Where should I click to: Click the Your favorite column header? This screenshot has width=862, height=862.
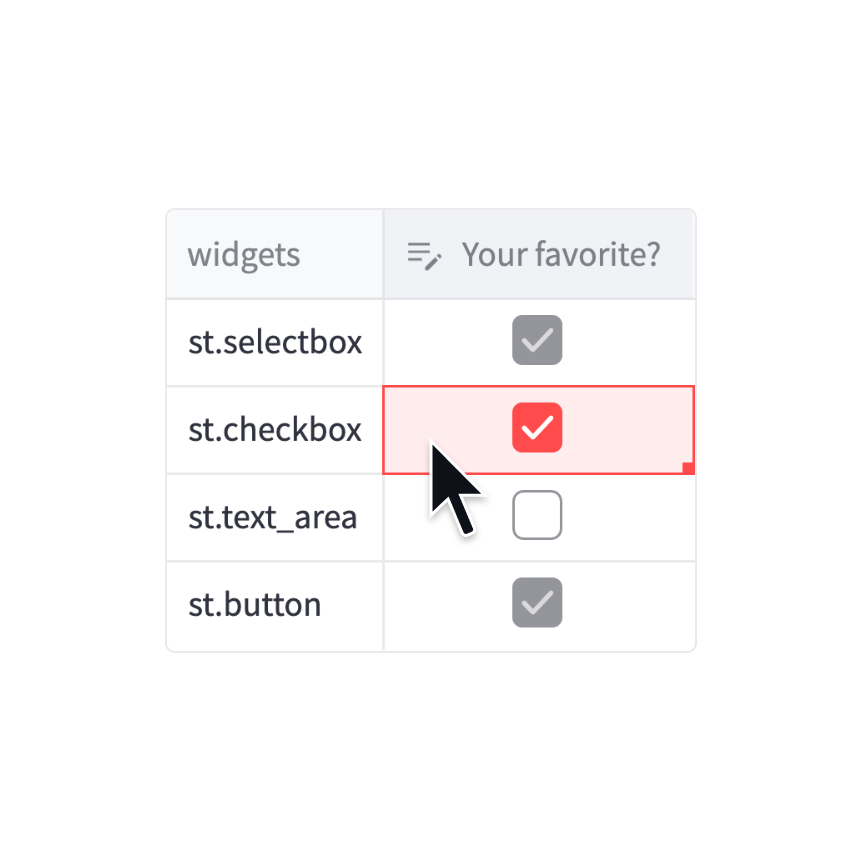pos(560,254)
